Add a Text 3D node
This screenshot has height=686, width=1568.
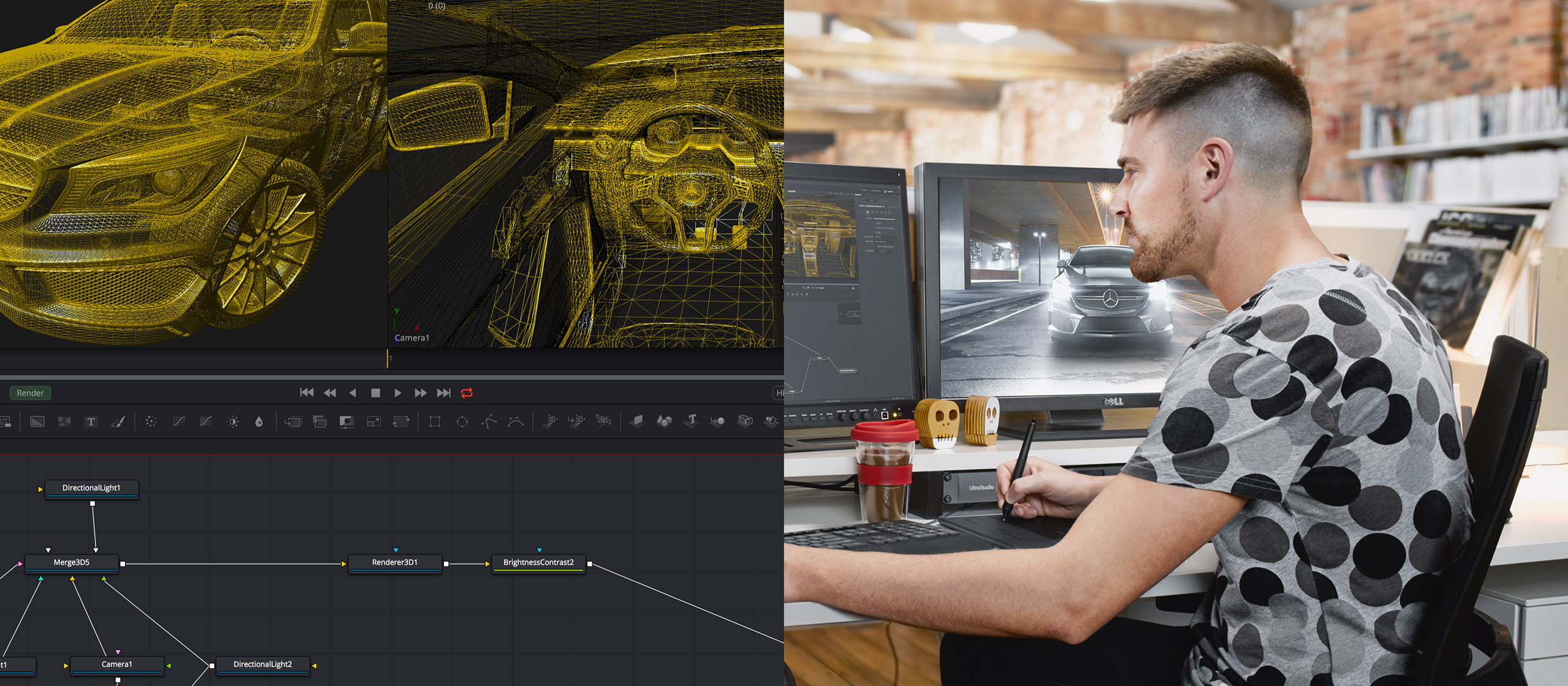(692, 423)
